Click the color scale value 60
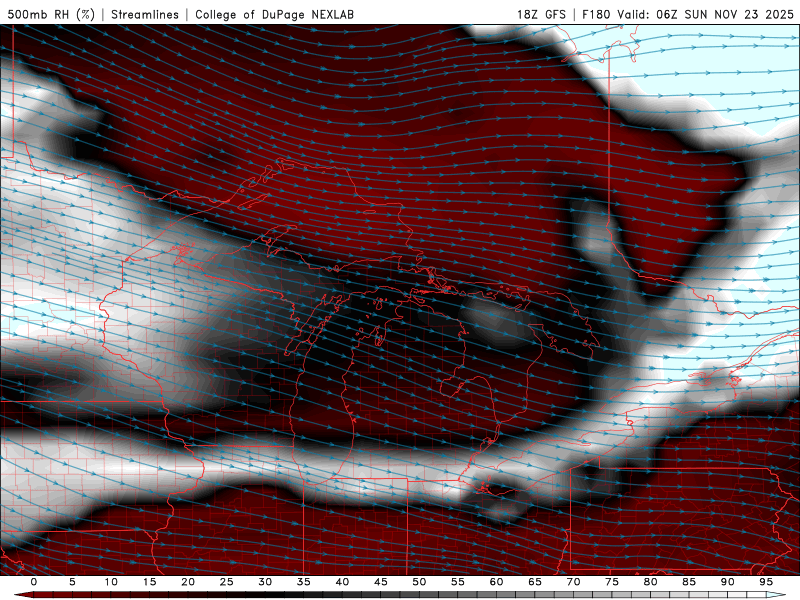Image resolution: width=800 pixels, height=600 pixels. click(x=496, y=582)
